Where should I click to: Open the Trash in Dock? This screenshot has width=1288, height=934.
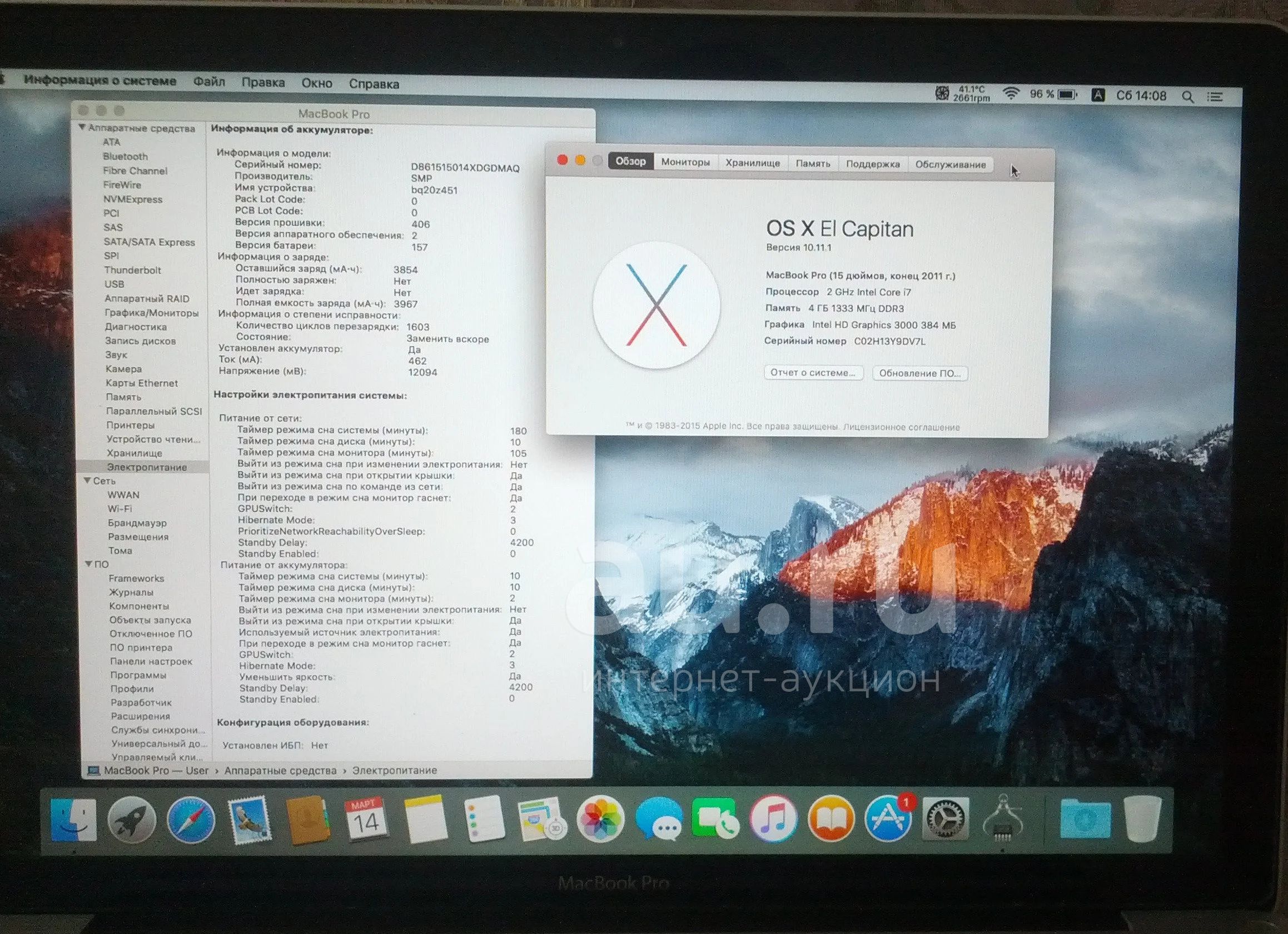(1142, 818)
